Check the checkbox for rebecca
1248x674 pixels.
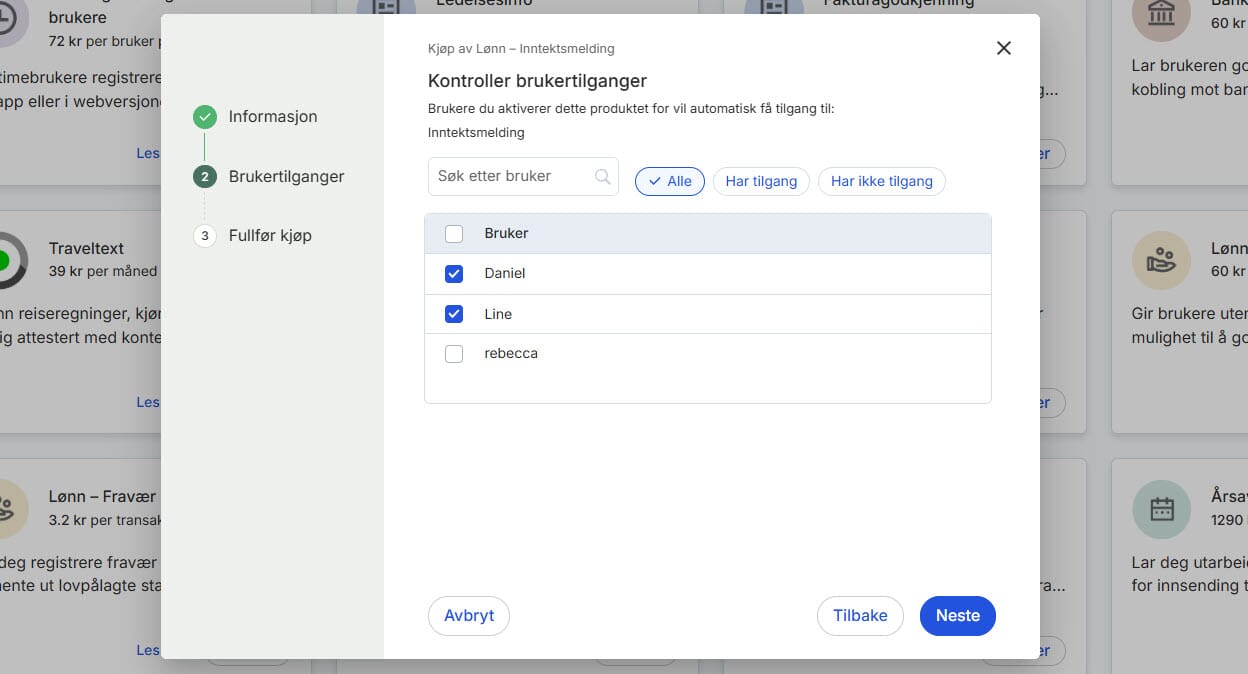pos(454,354)
